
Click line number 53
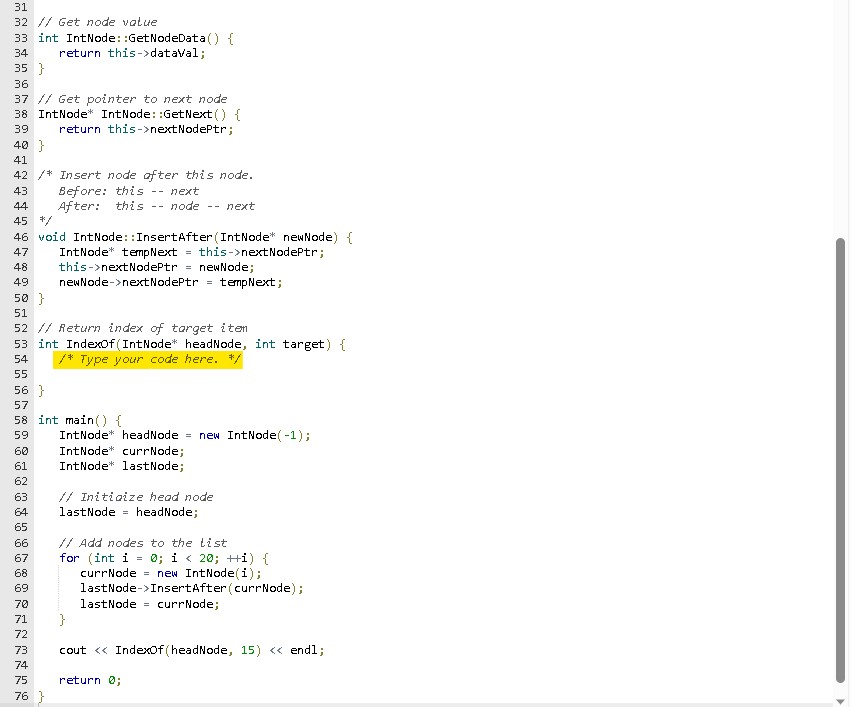[x=20, y=343]
